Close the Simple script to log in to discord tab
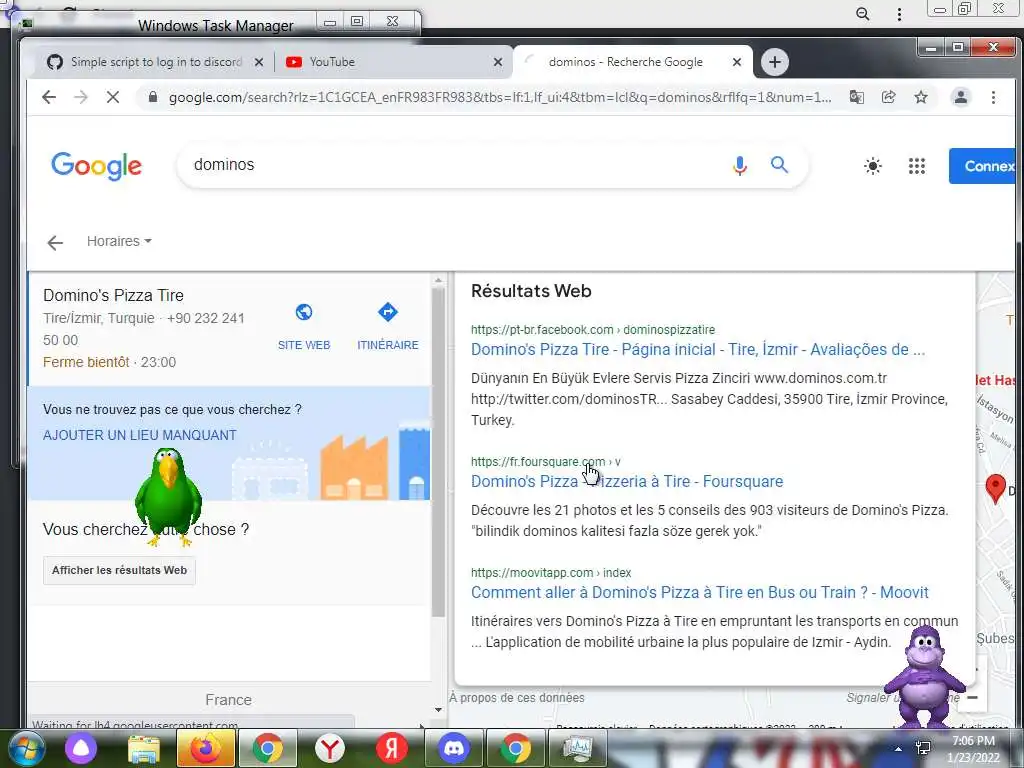 coord(259,62)
